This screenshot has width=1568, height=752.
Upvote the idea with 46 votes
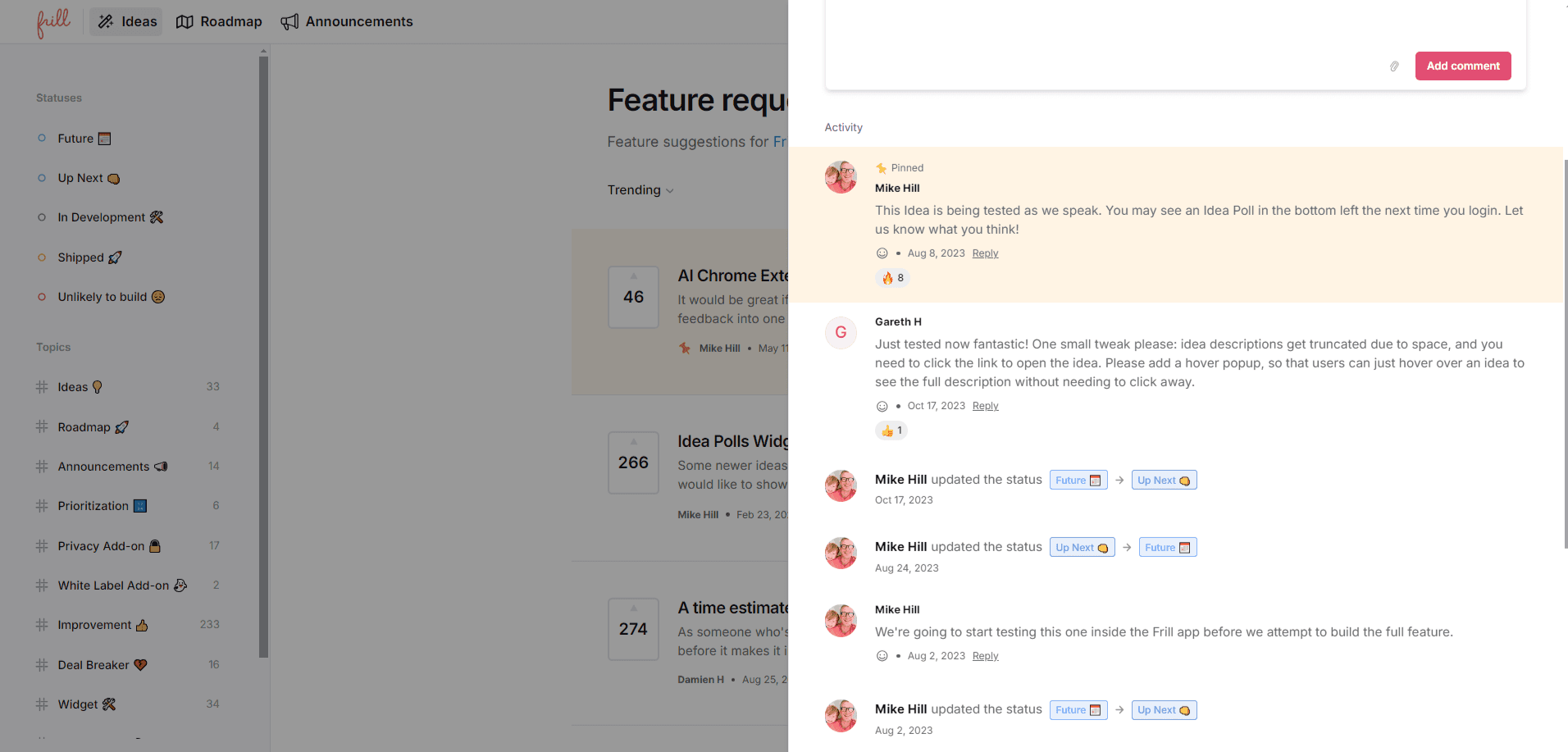[x=633, y=297]
